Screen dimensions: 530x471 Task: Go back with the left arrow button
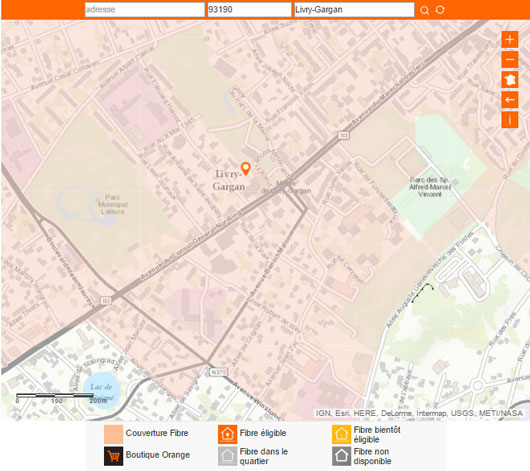510,100
